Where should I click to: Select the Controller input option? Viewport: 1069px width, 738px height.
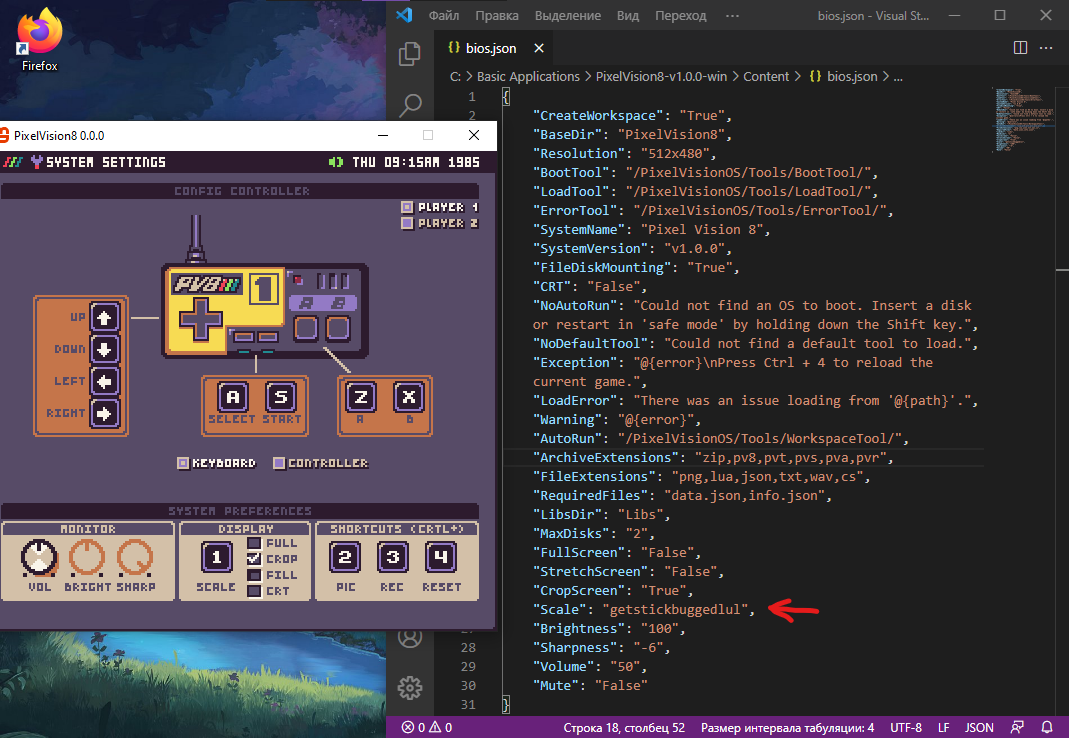(279, 463)
